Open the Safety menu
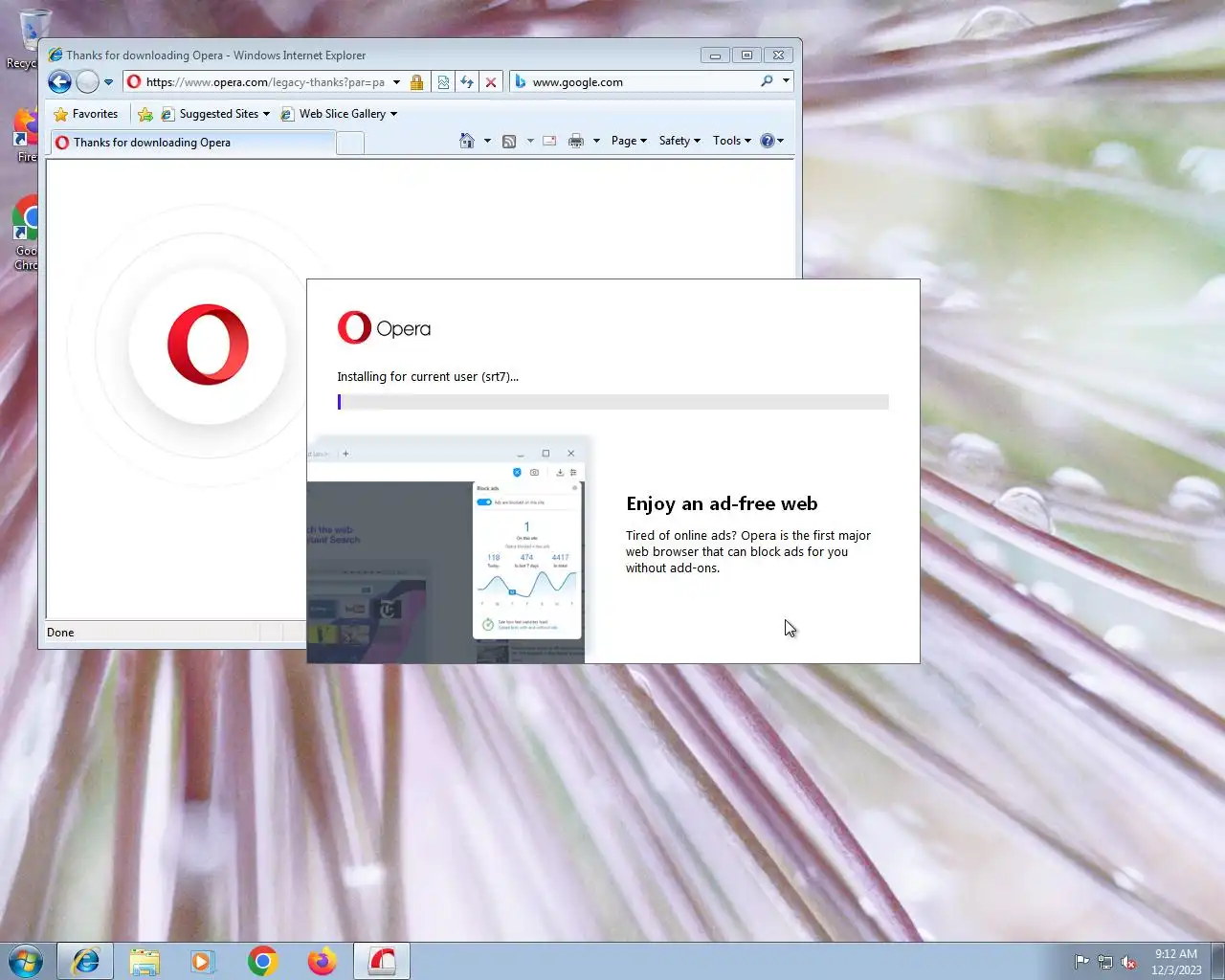Screen dimensions: 1225x980 [679, 141]
